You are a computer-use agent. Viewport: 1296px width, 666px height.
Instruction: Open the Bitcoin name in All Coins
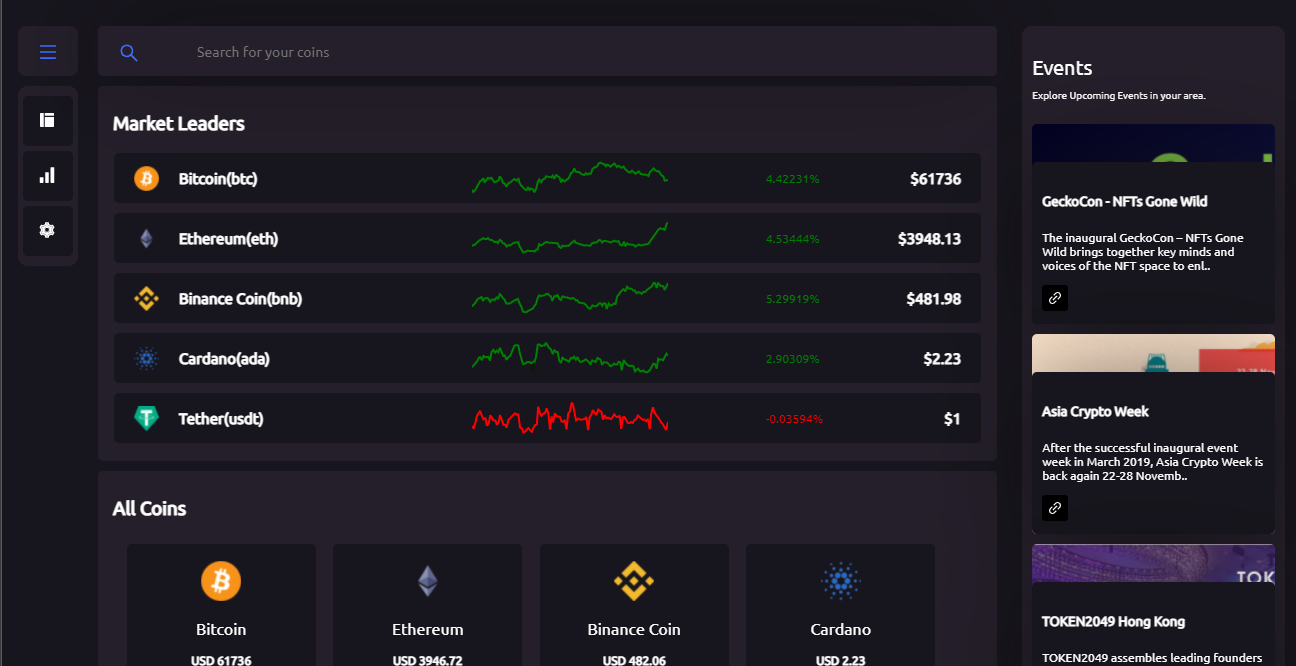point(221,630)
